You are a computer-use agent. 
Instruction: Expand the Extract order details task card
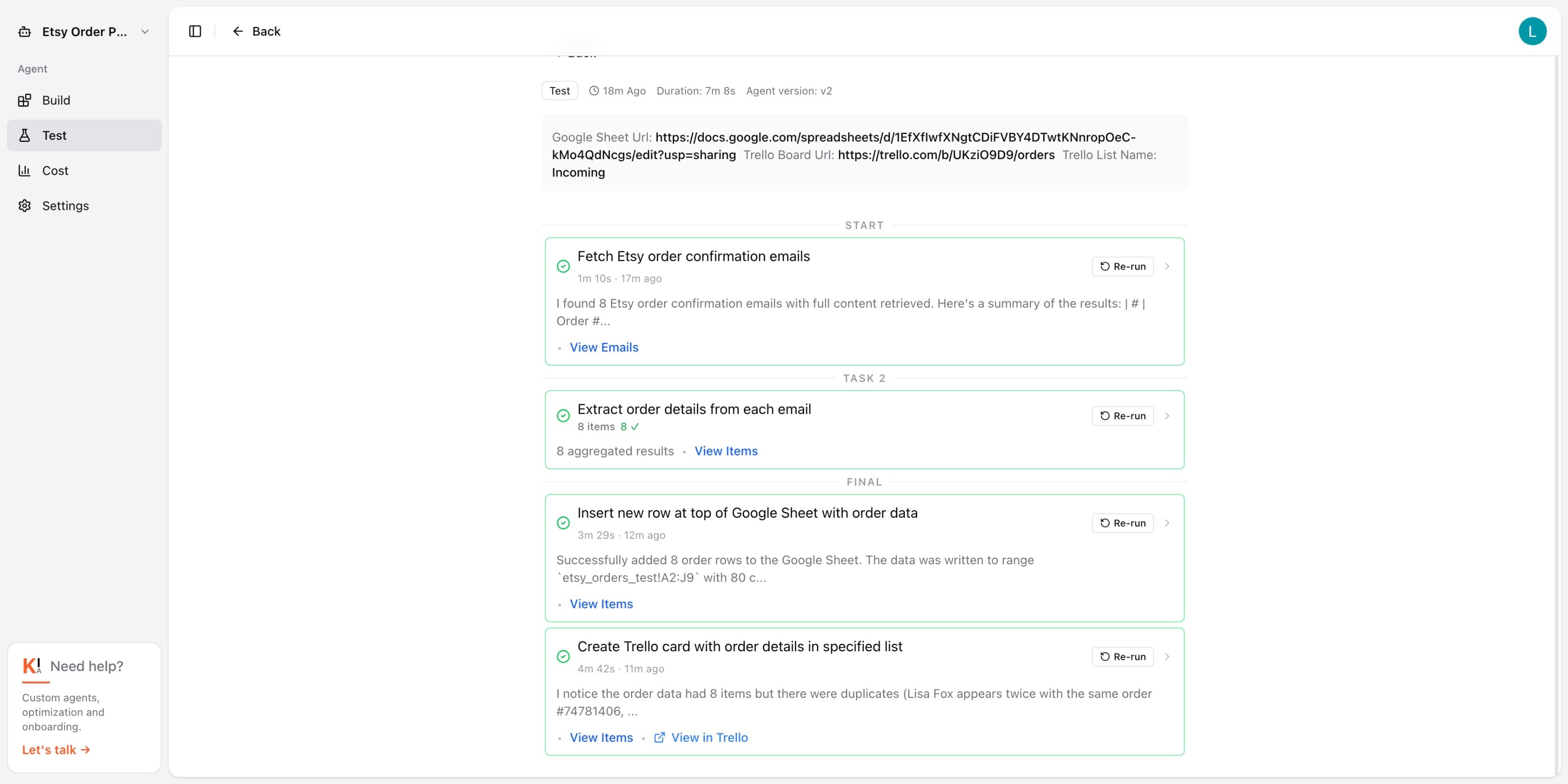pos(1167,416)
